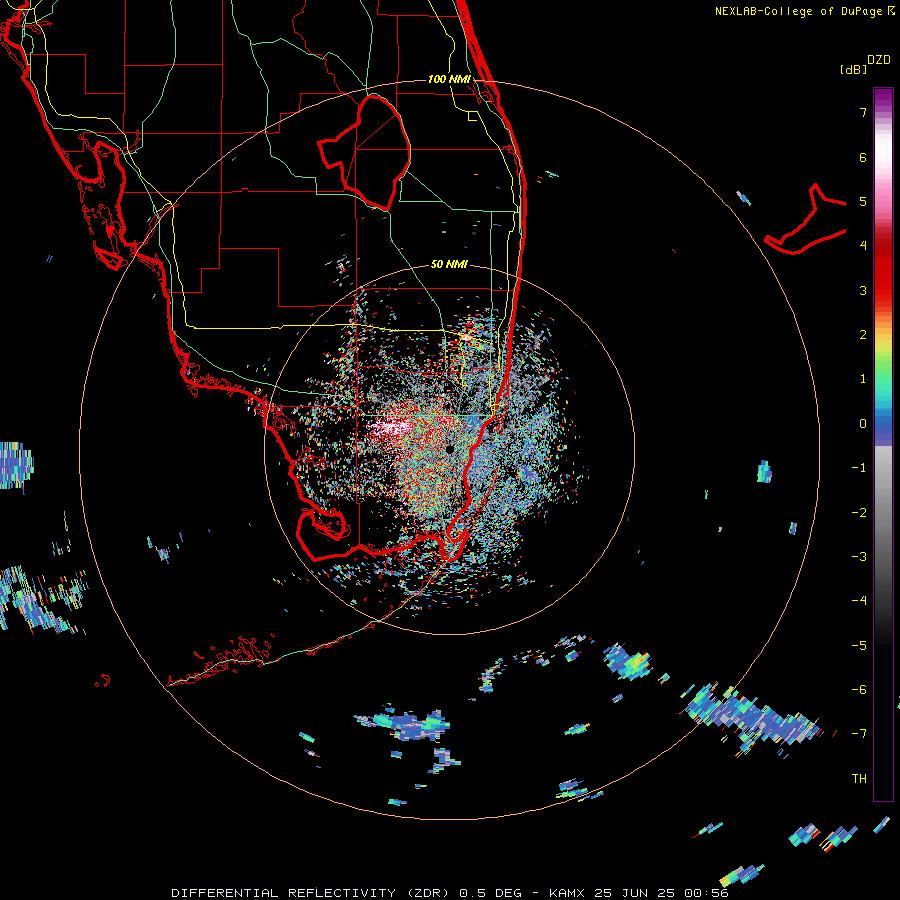Screen dimensions: 900x900
Task: Click the NEXLAB-College of DuPage credit text
Action: [x=805, y=11]
